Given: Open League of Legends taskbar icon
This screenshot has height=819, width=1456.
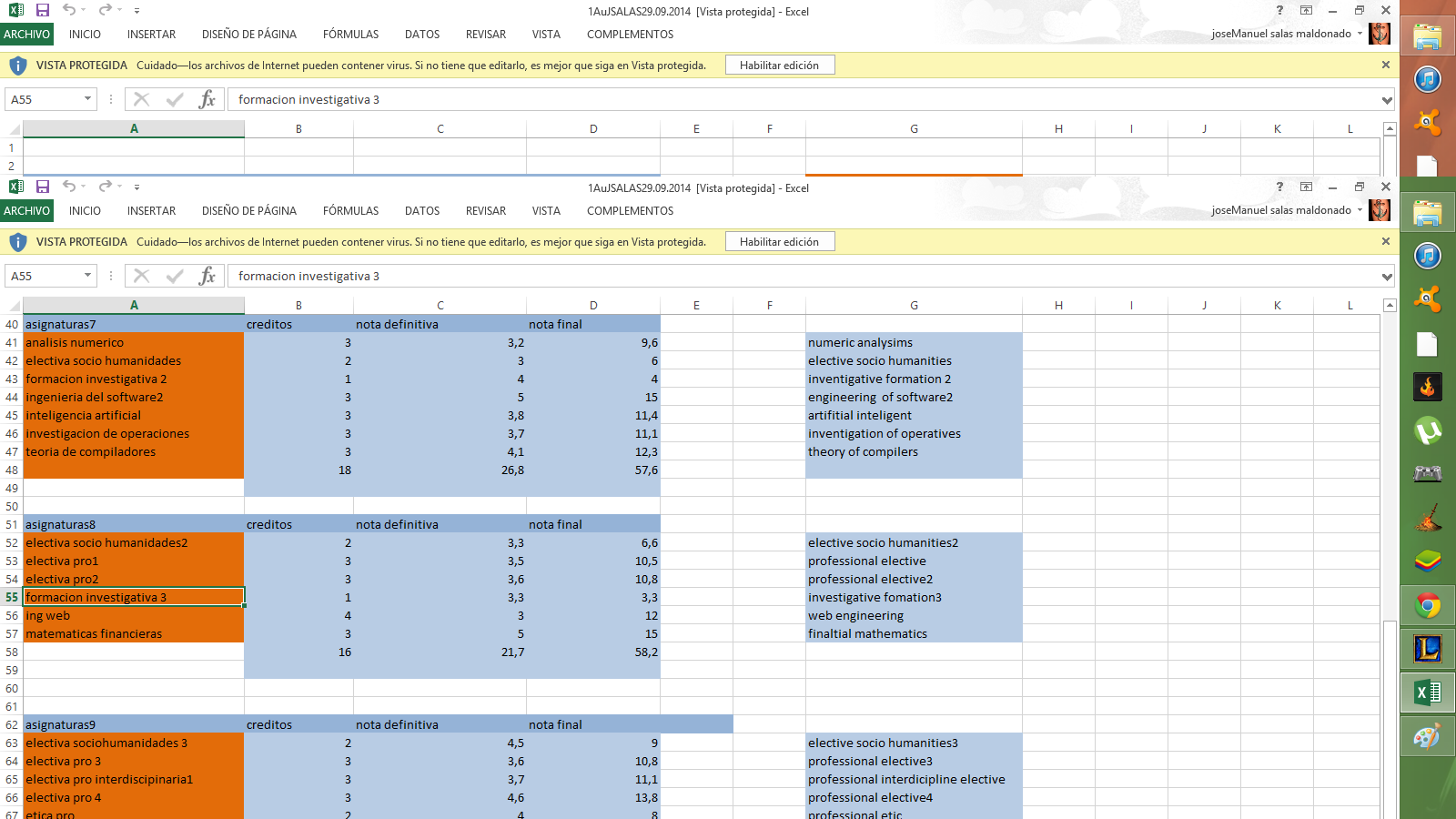Looking at the screenshot, I should [x=1427, y=649].
